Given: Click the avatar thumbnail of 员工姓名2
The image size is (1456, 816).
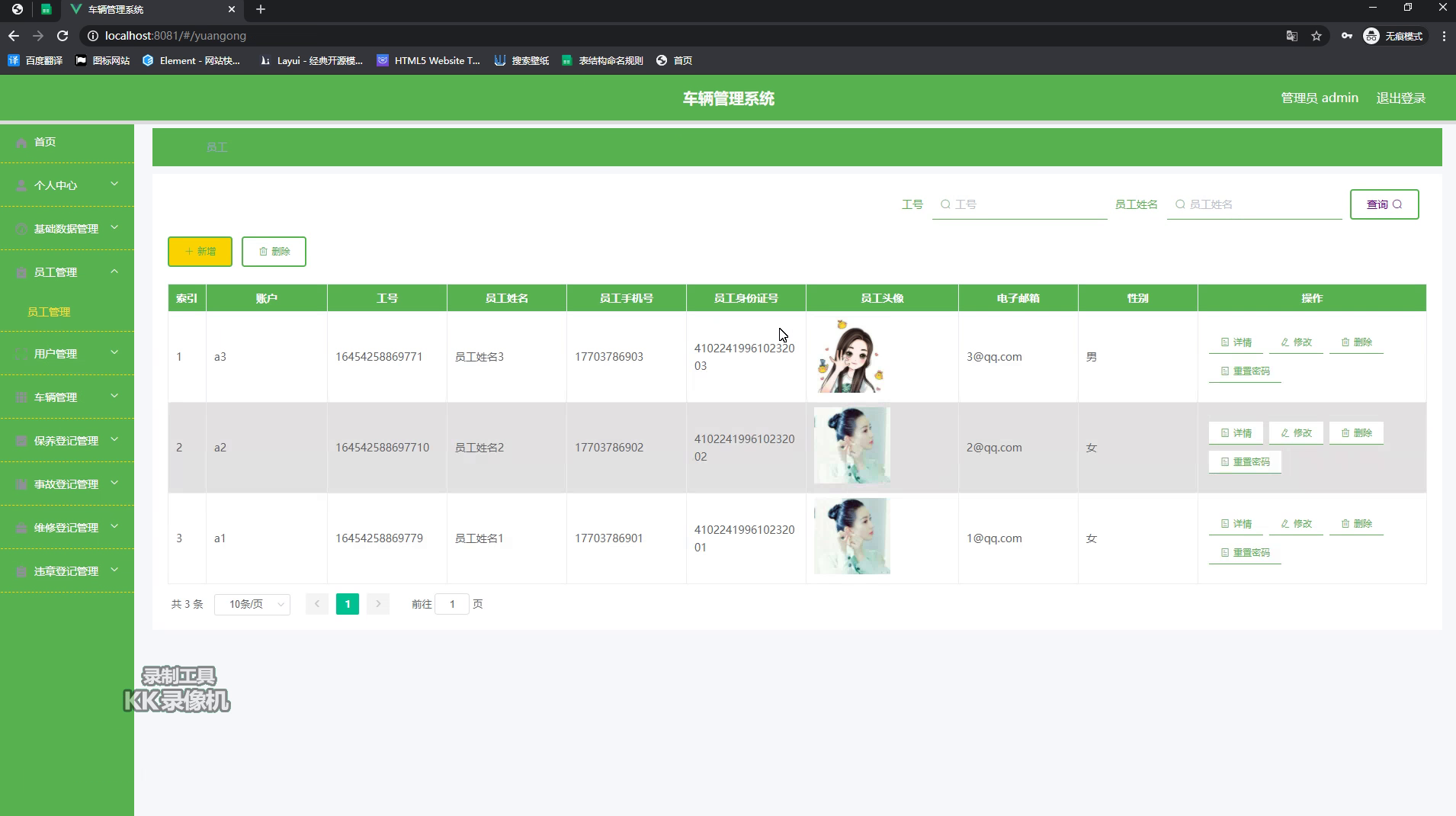Looking at the screenshot, I should 851,445.
